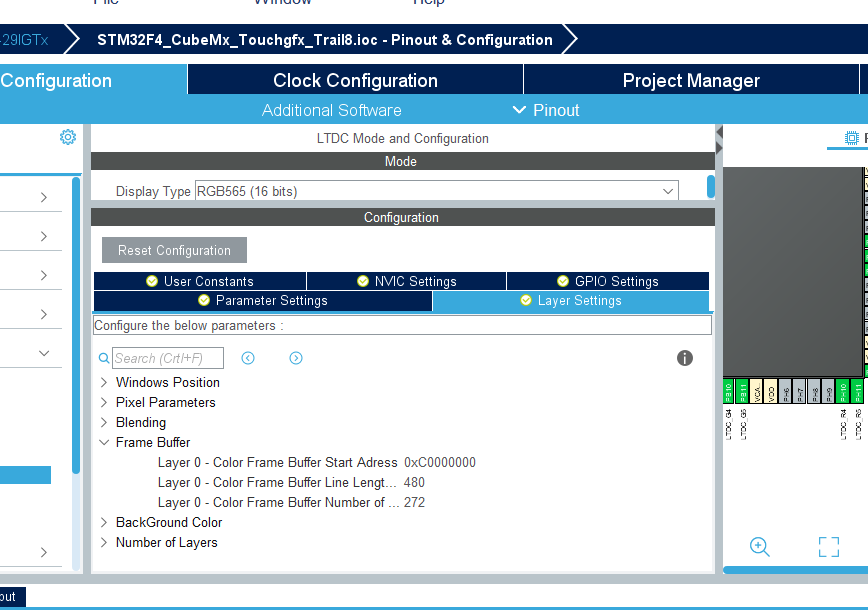Click the Search (Crtl+F) input field
868x610 pixels.
(x=168, y=358)
